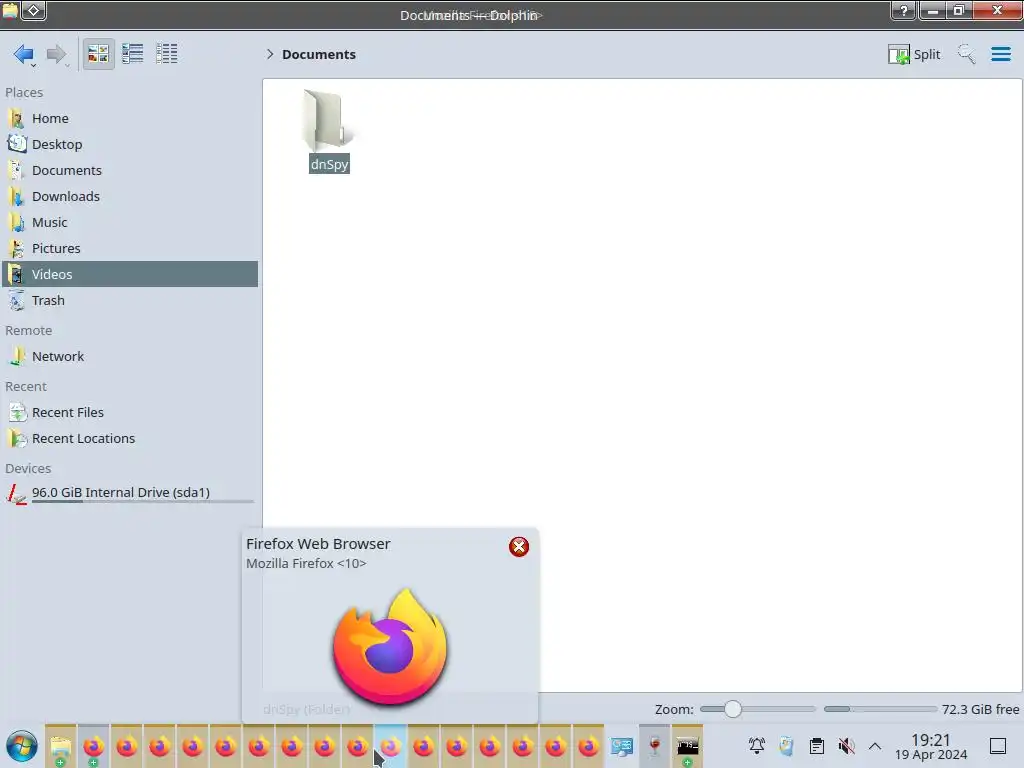Open Desktop in Places panel
1024x768 pixels.
click(x=130, y=144)
